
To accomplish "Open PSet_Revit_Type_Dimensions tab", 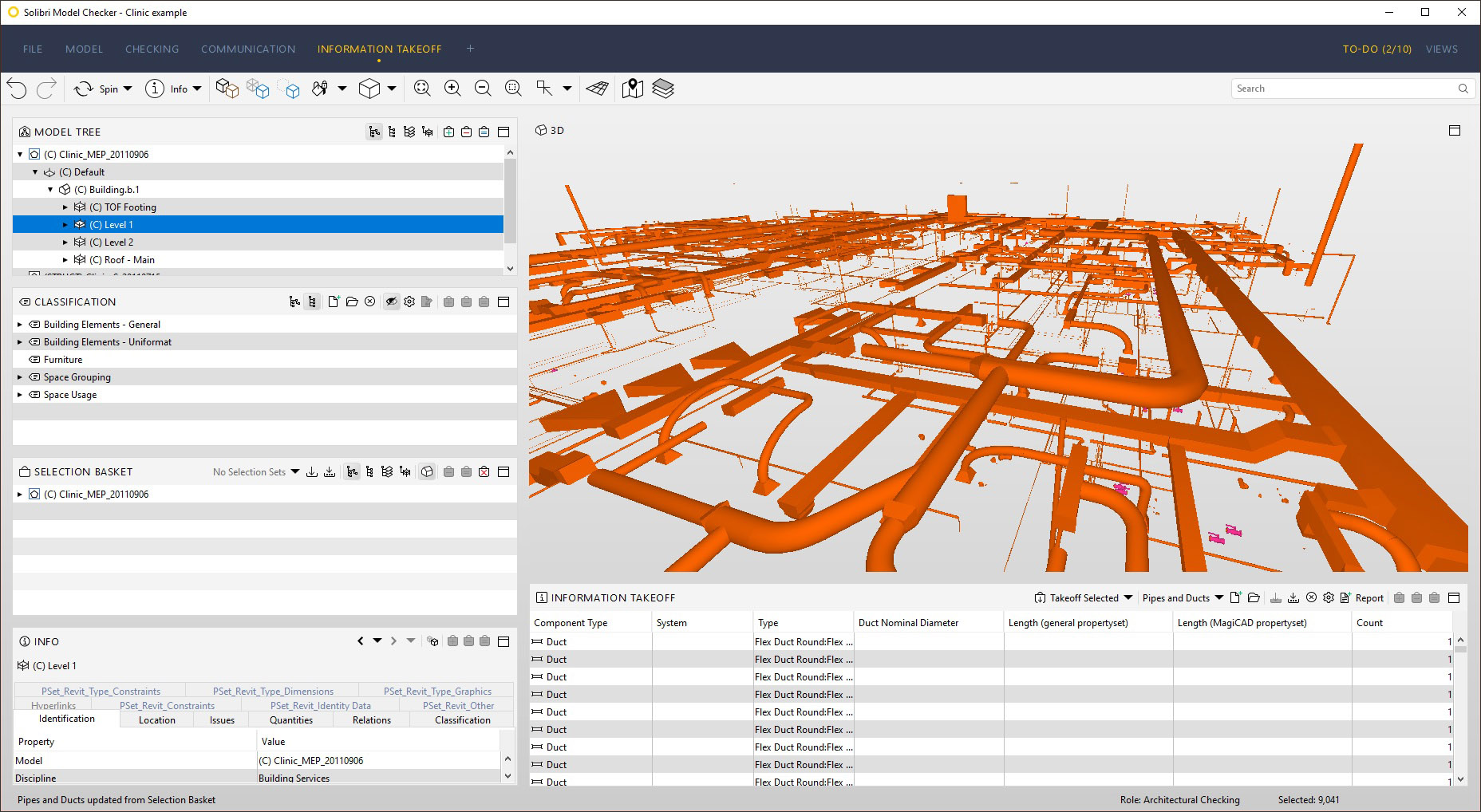I will tap(273, 691).
